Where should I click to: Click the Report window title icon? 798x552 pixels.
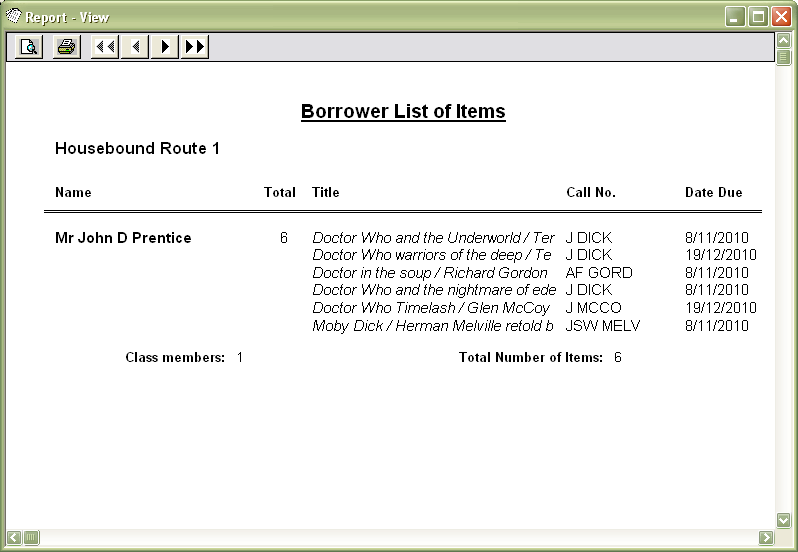pos(13,16)
